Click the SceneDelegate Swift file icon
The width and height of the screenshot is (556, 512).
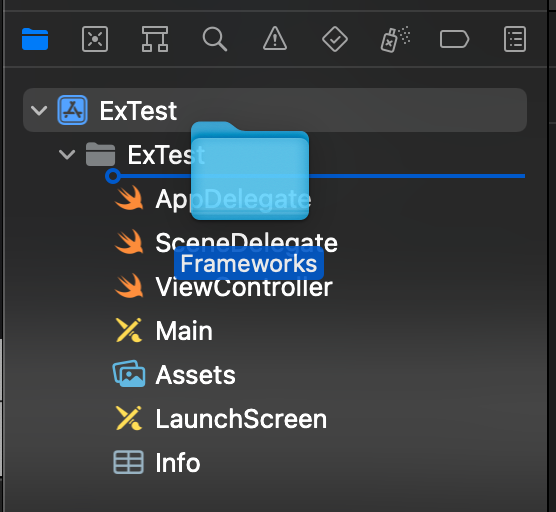coord(129,242)
